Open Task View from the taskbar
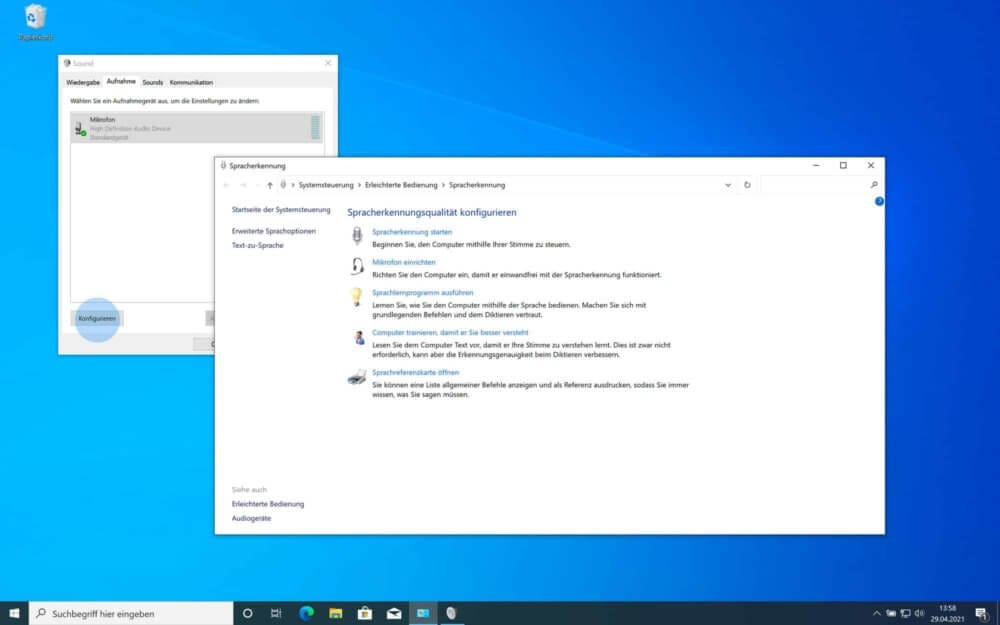The height and width of the screenshot is (625, 1000). tap(276, 614)
